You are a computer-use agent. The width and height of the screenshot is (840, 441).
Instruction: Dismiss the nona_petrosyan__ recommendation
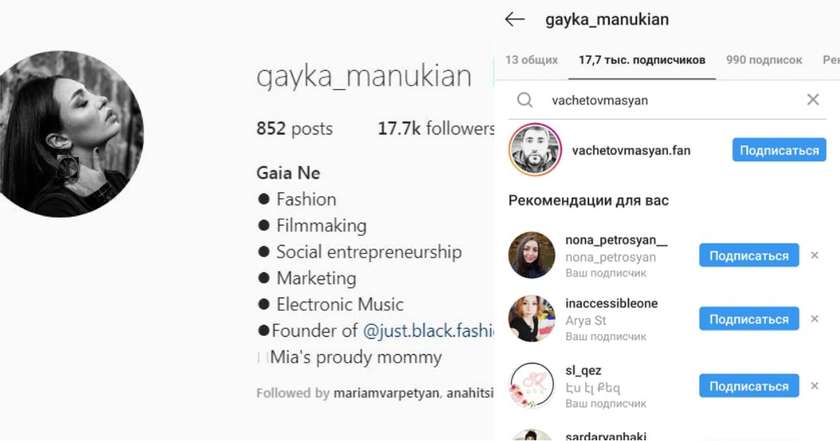[814, 256]
